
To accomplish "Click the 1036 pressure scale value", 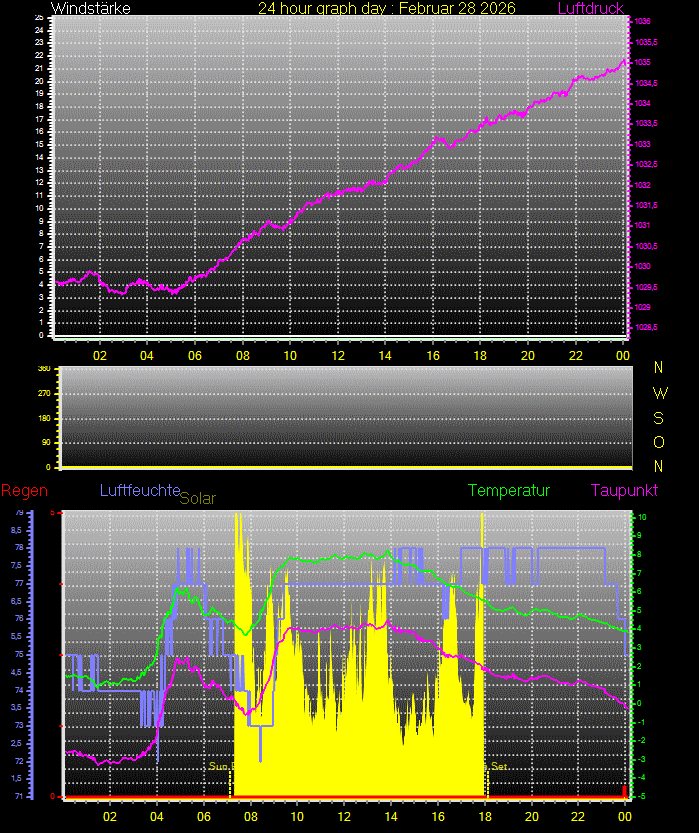I will (x=643, y=21).
